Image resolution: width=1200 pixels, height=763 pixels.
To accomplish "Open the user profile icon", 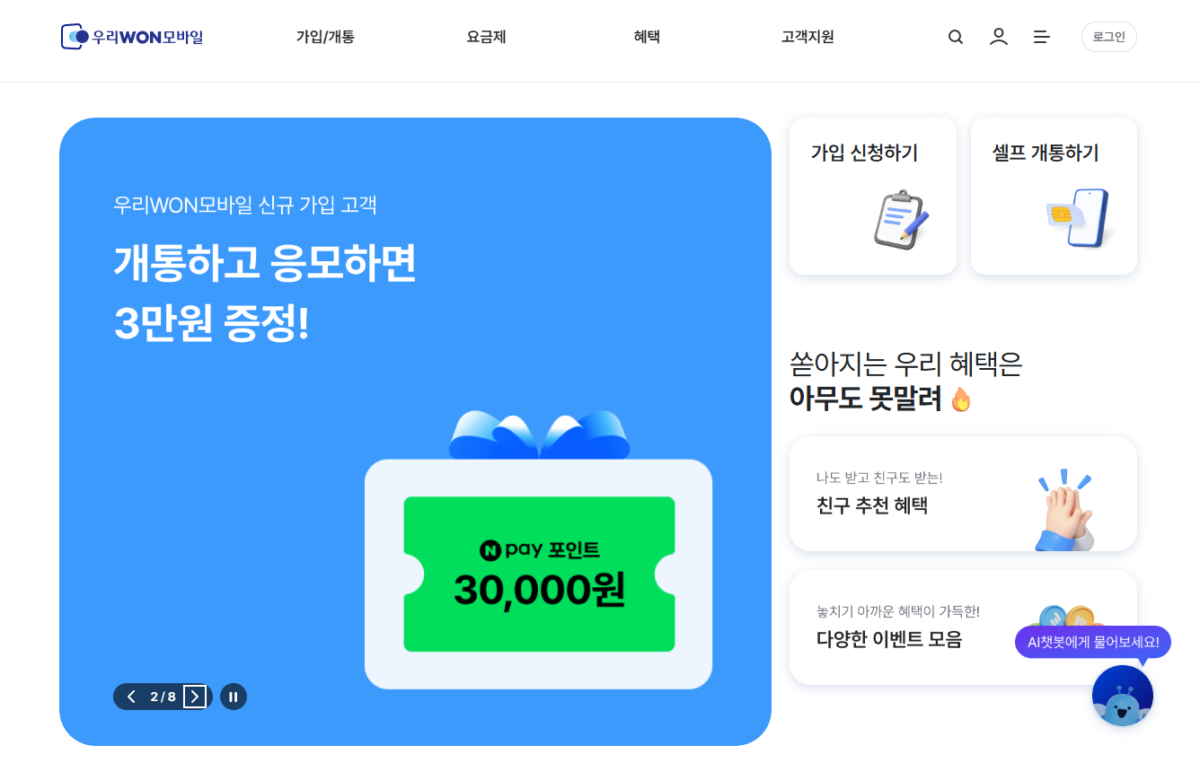I will pos(998,37).
